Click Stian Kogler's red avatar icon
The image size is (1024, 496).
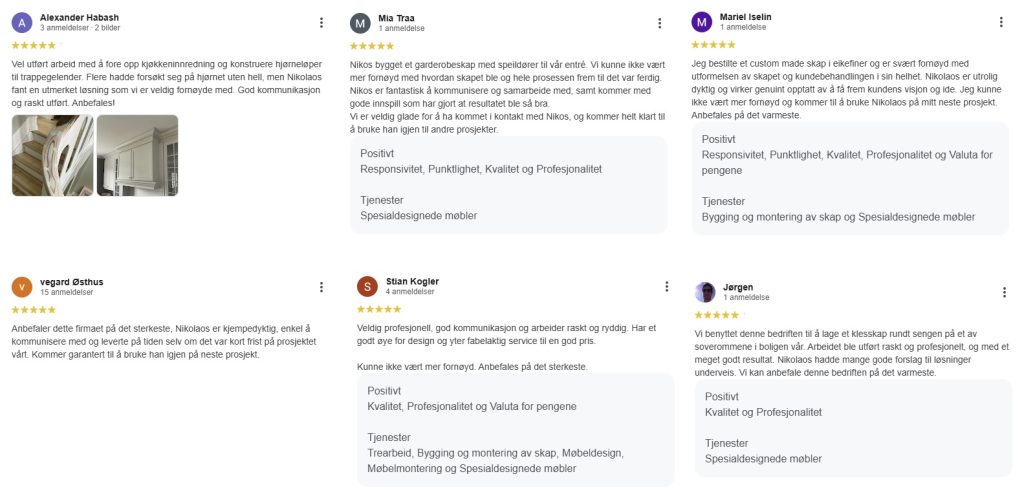click(367, 286)
